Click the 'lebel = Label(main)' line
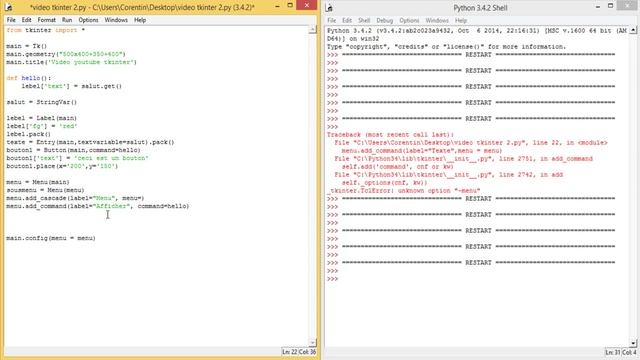This screenshot has width=640, height=360. tap(42, 118)
